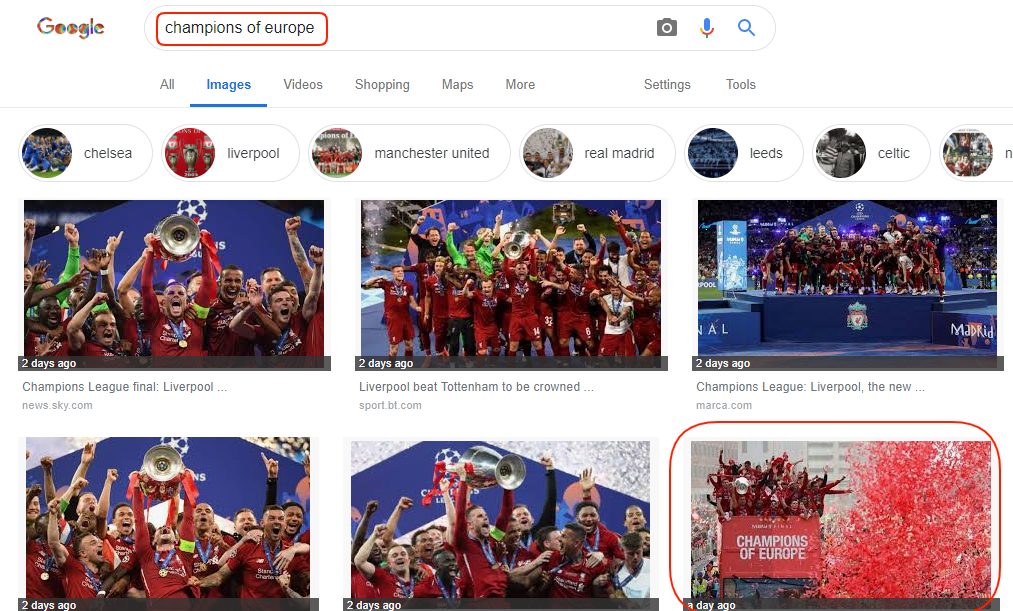Filter images by leeds chip
This screenshot has width=1013, height=611.
coord(744,153)
